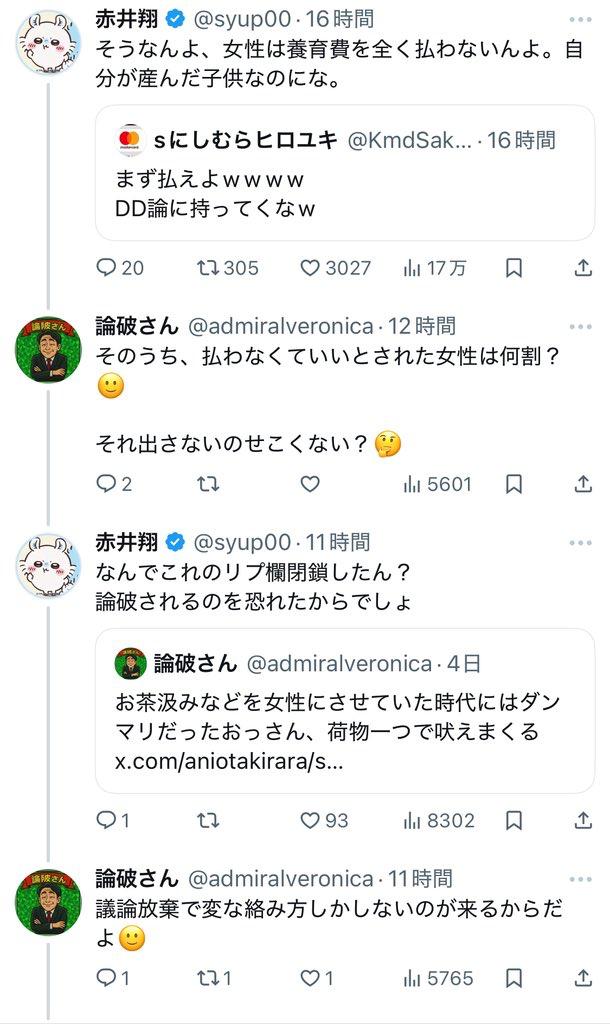The width and height of the screenshot is (610, 1024).
Task: Repost the tweet with 305 reposts
Action: [208, 267]
